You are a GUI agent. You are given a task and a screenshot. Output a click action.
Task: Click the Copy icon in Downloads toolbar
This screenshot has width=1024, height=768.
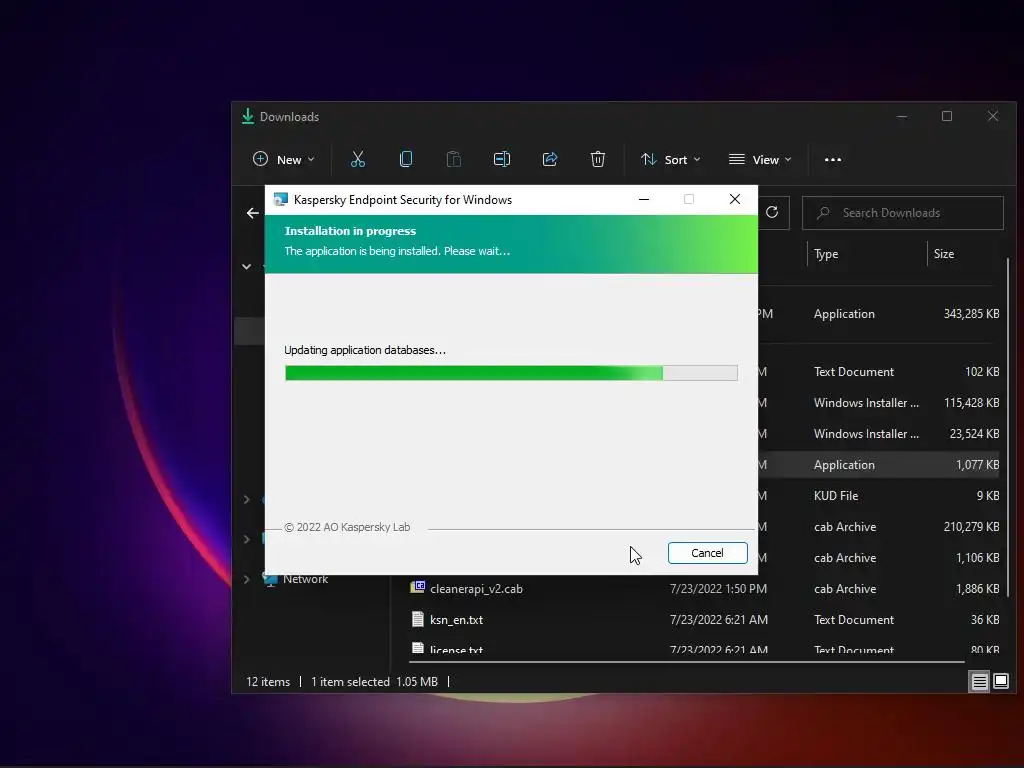click(406, 159)
